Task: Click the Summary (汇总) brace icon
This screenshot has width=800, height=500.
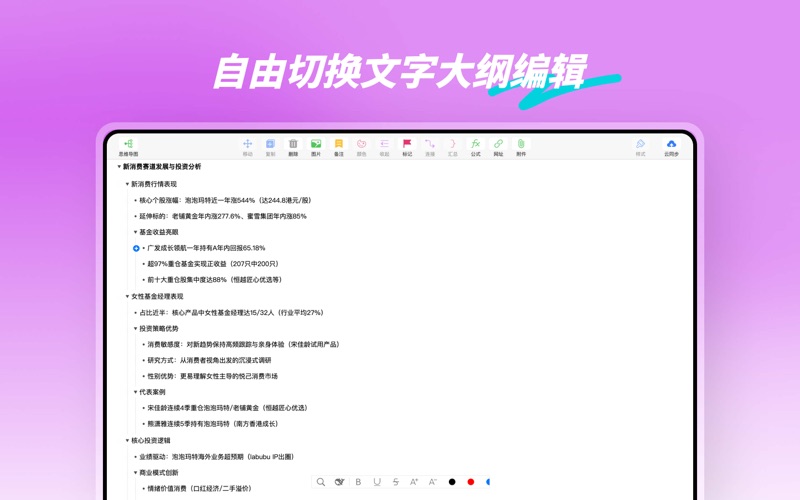Action: [453, 147]
